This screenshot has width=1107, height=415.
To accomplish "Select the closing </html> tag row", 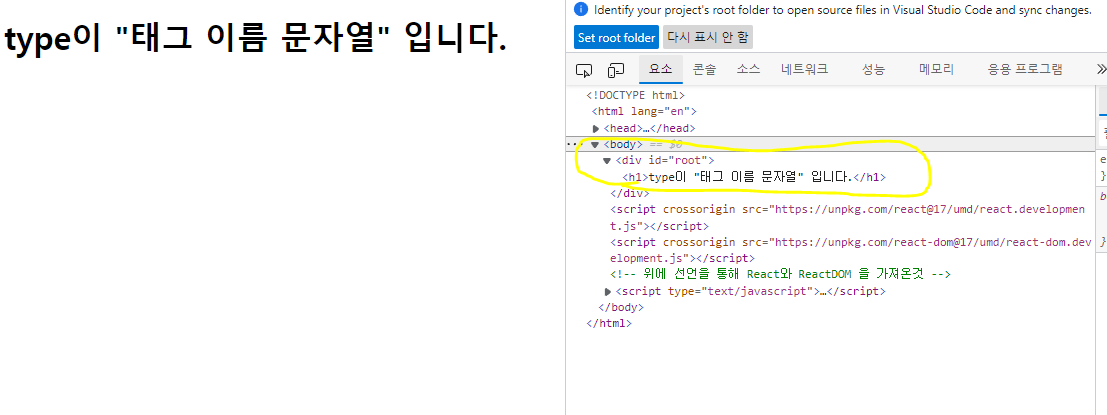I will 609,323.
